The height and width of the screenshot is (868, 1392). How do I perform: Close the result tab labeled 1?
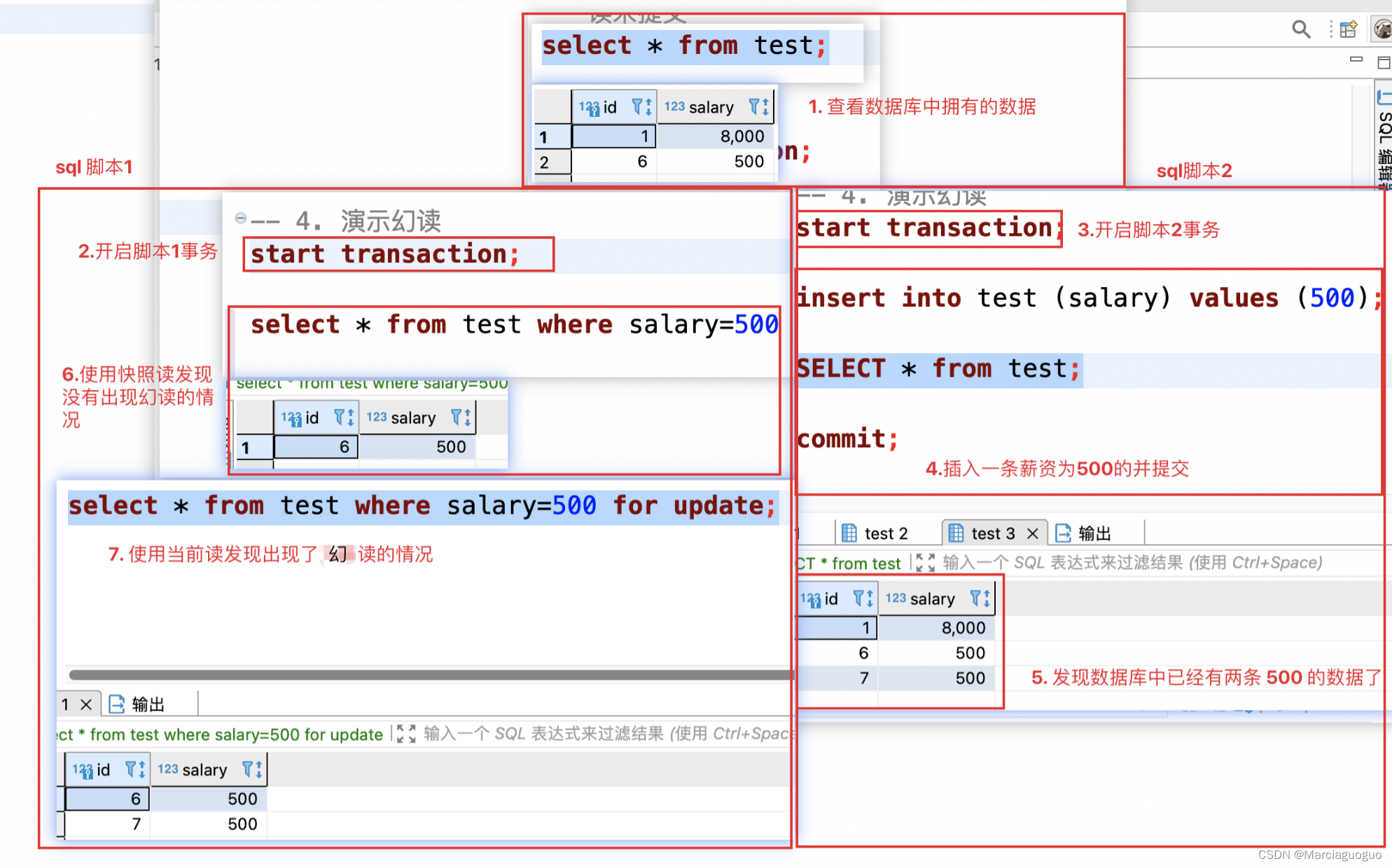click(86, 704)
